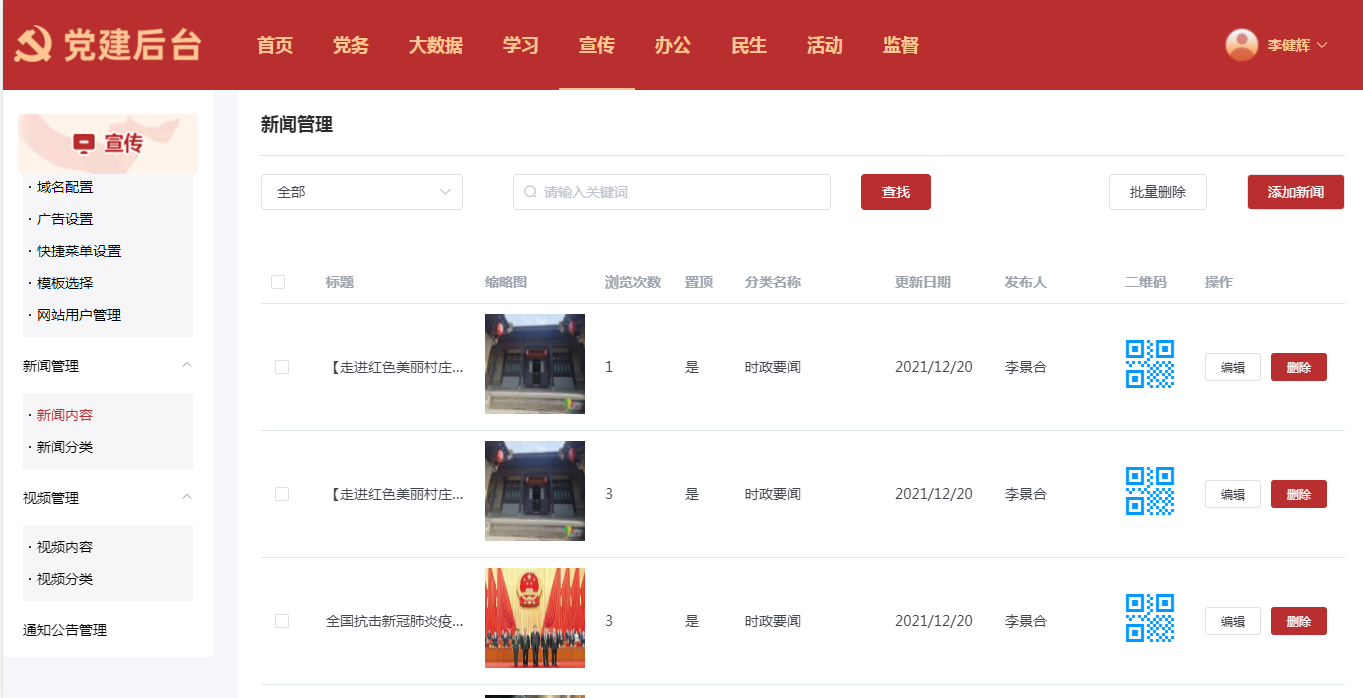Open thumbnail of 全国抗击新冠肺炎疫 news

[x=534, y=618]
